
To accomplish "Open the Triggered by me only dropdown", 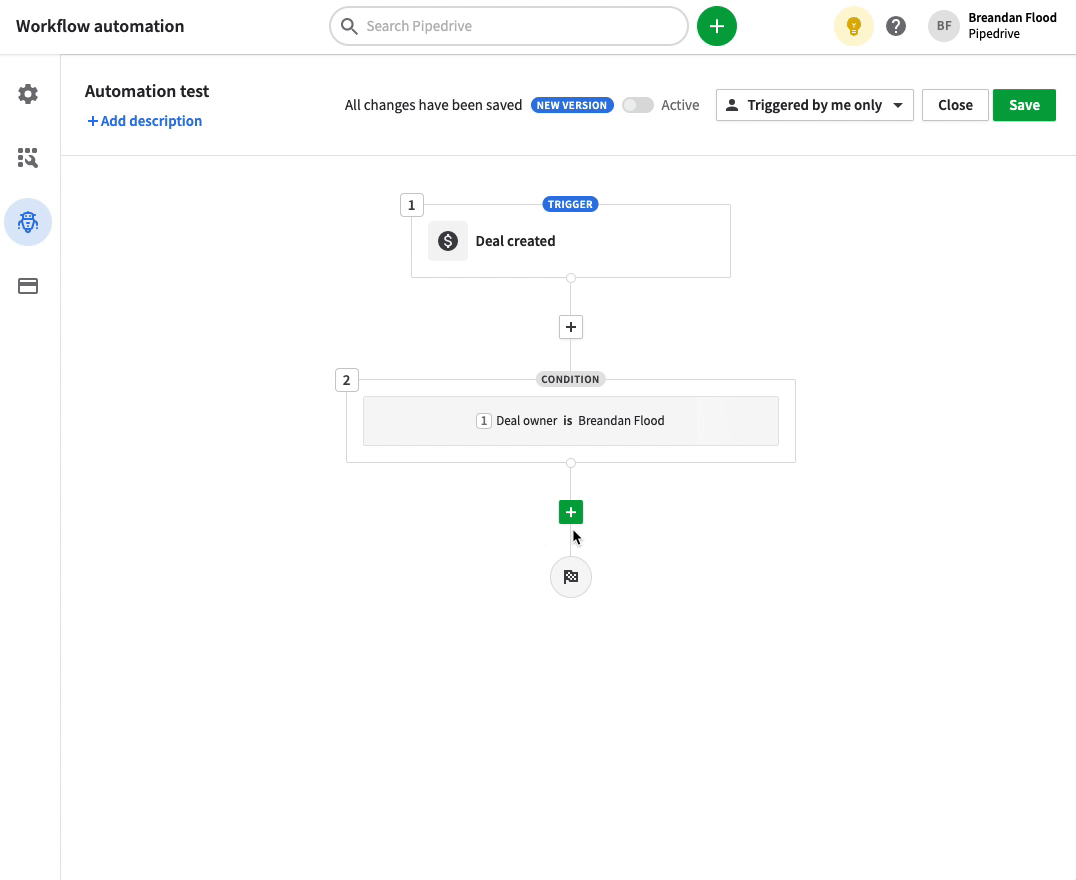I will 814,105.
